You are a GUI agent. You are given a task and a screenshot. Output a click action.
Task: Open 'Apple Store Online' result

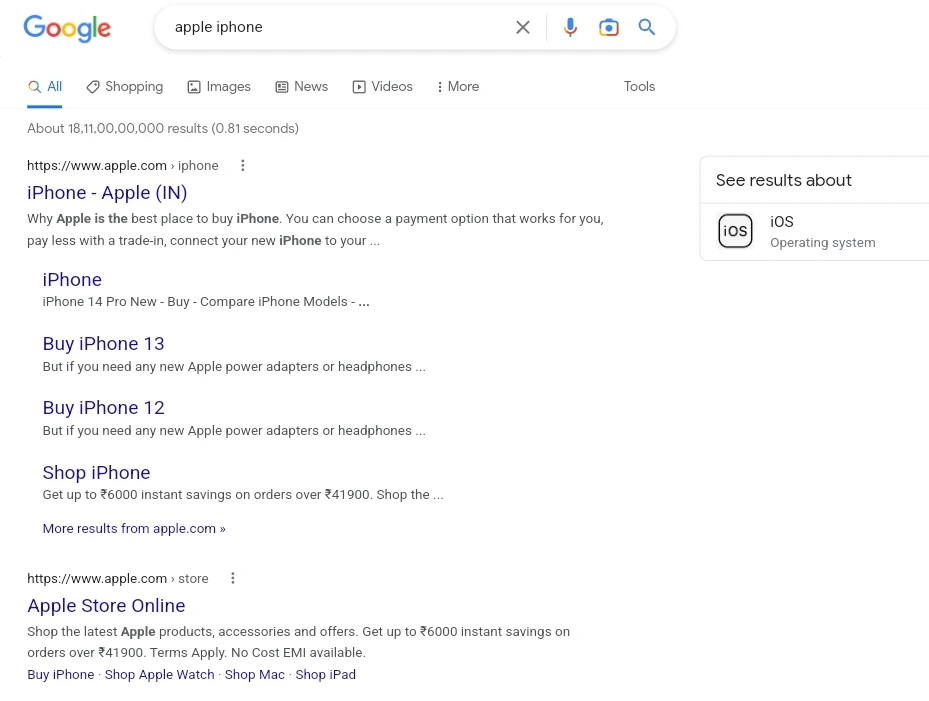pos(106,606)
